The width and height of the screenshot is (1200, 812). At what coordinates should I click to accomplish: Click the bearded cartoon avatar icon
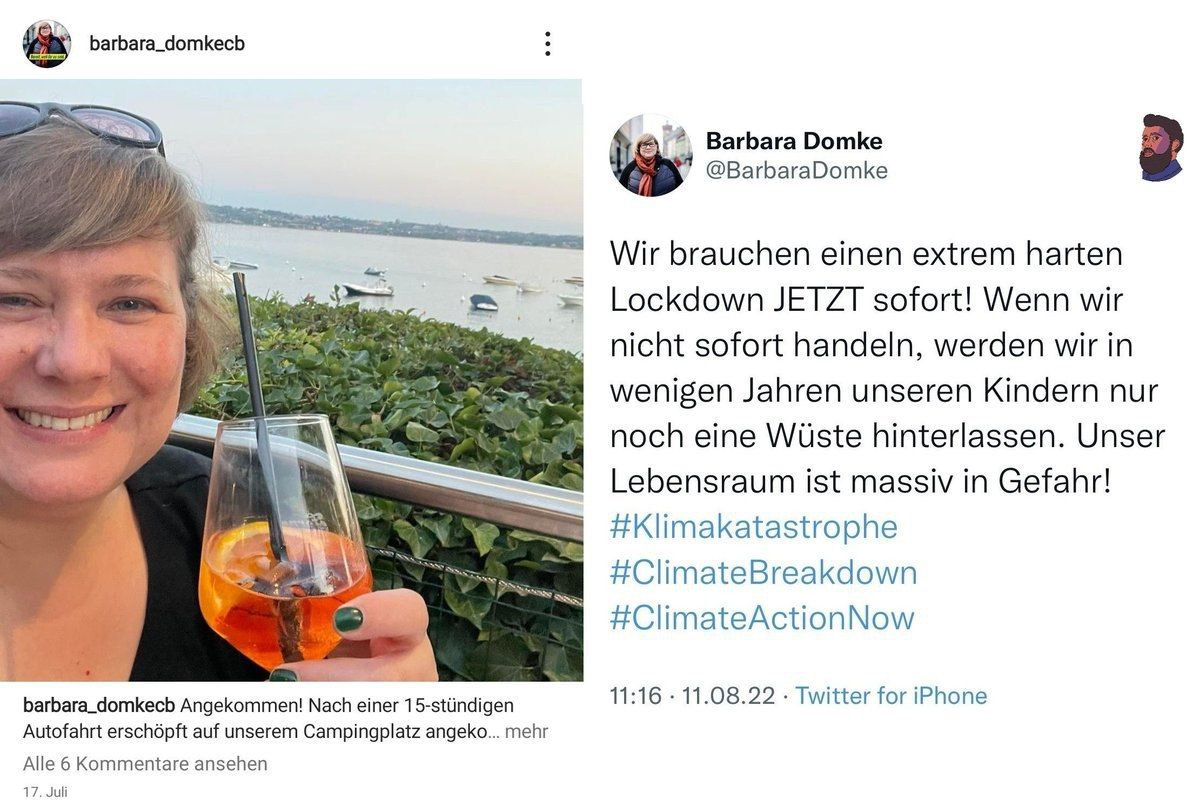pyautogui.click(x=1161, y=147)
